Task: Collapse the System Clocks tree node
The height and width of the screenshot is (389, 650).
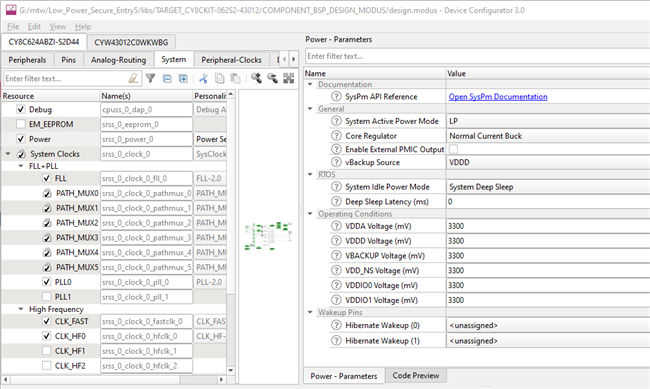Action: pyautogui.click(x=8, y=154)
